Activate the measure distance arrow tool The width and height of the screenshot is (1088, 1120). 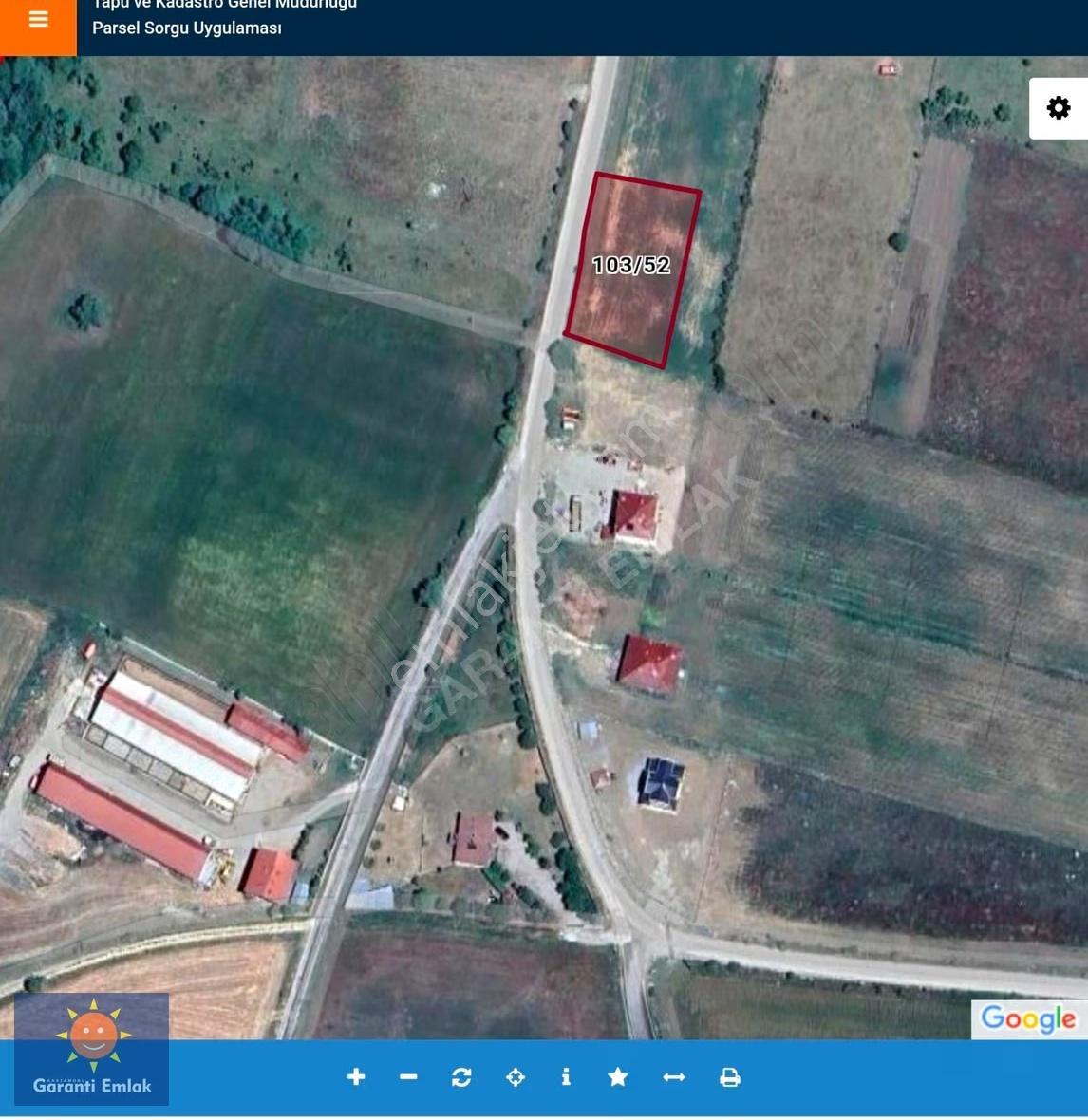(674, 1077)
